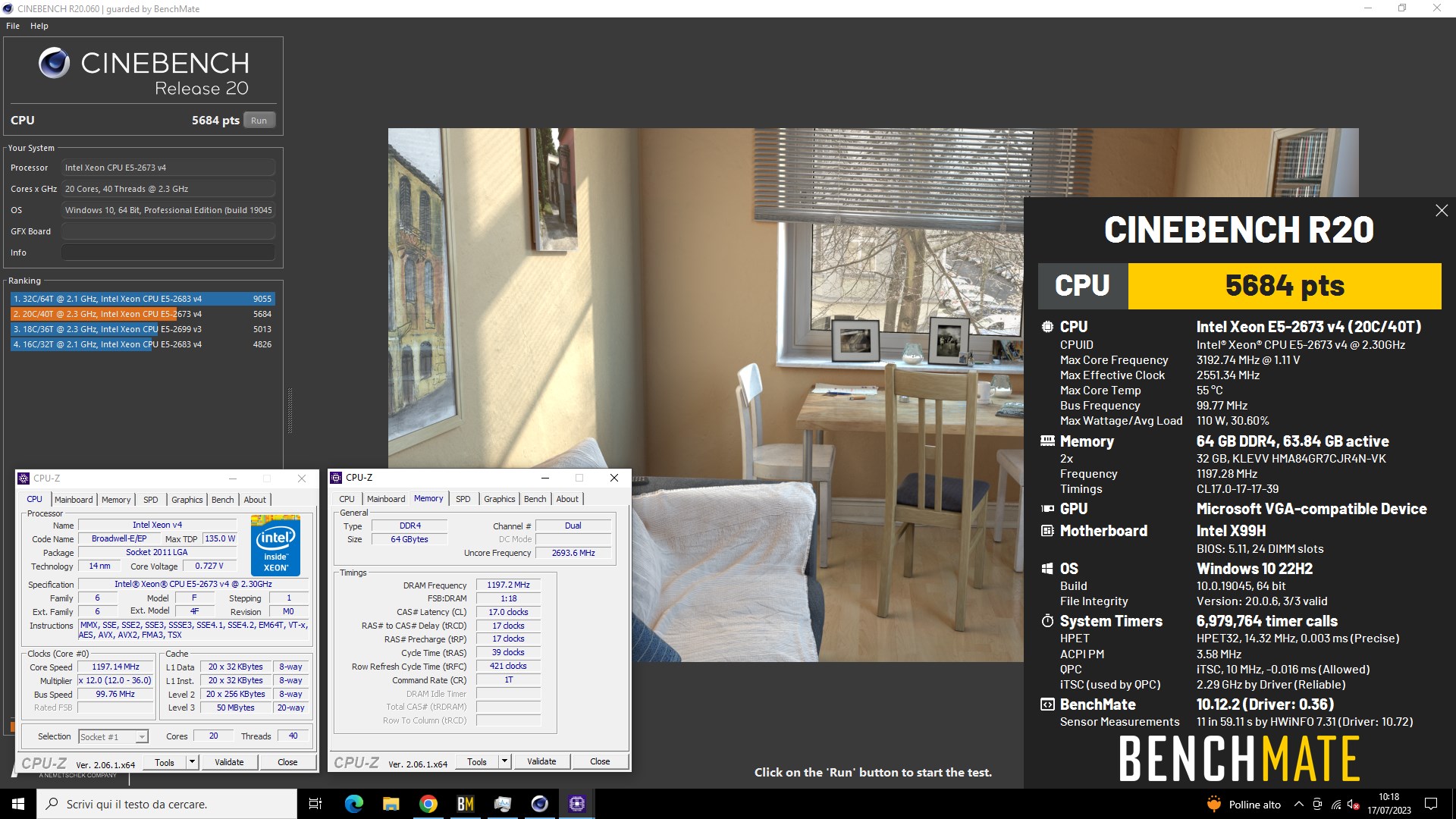Viewport: 1456px width, 819px height.
Task: Close the BenchMate result overlay
Action: [x=1442, y=211]
